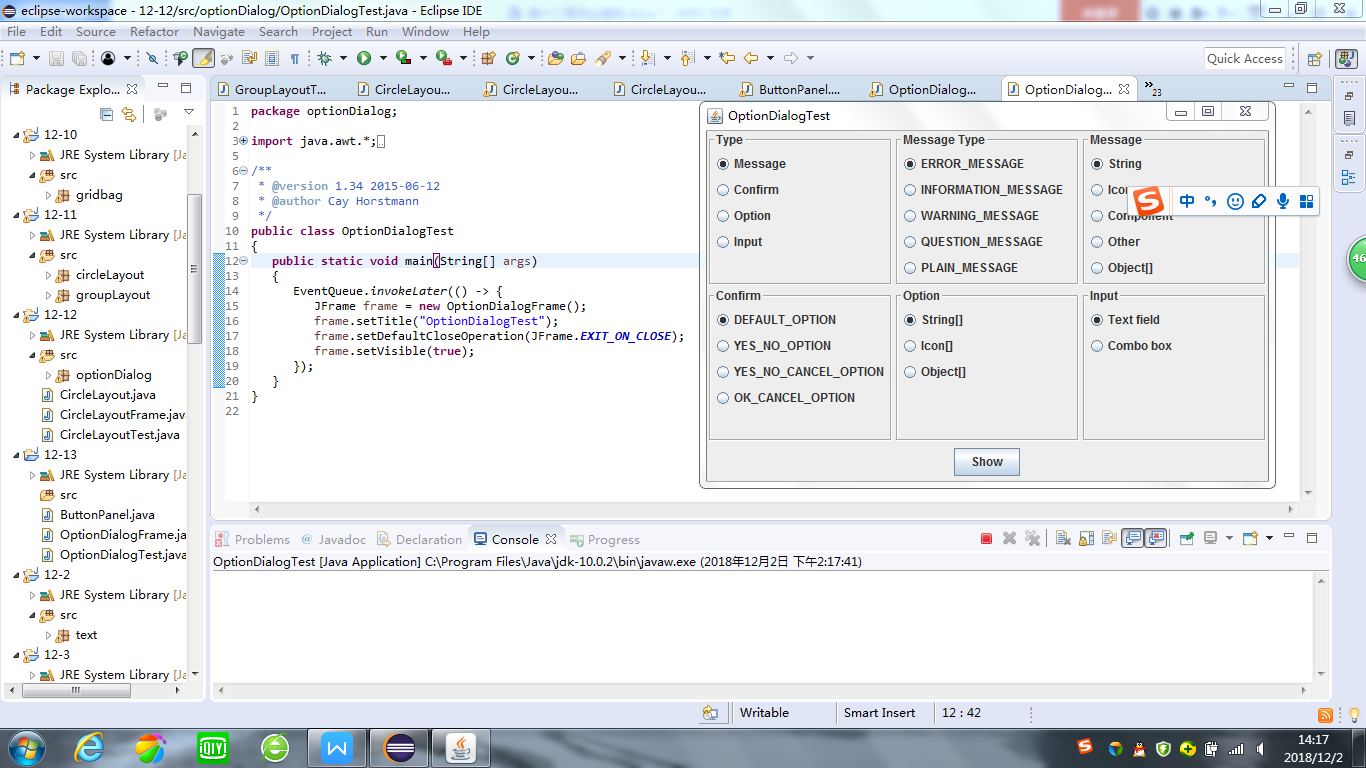Switch to the Problems tab
Viewport: 1366px width, 768px height.
click(252, 539)
